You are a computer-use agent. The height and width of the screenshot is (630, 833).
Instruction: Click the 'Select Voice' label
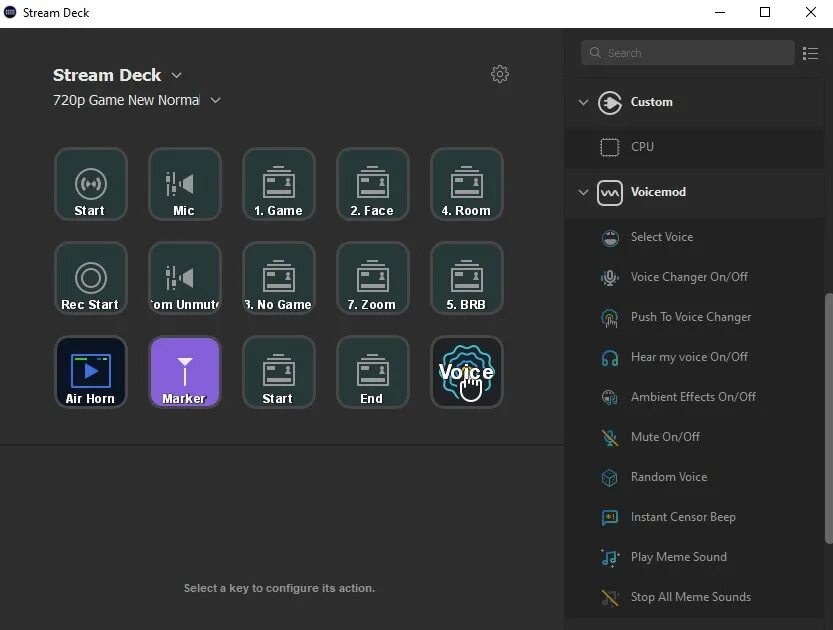tap(661, 237)
